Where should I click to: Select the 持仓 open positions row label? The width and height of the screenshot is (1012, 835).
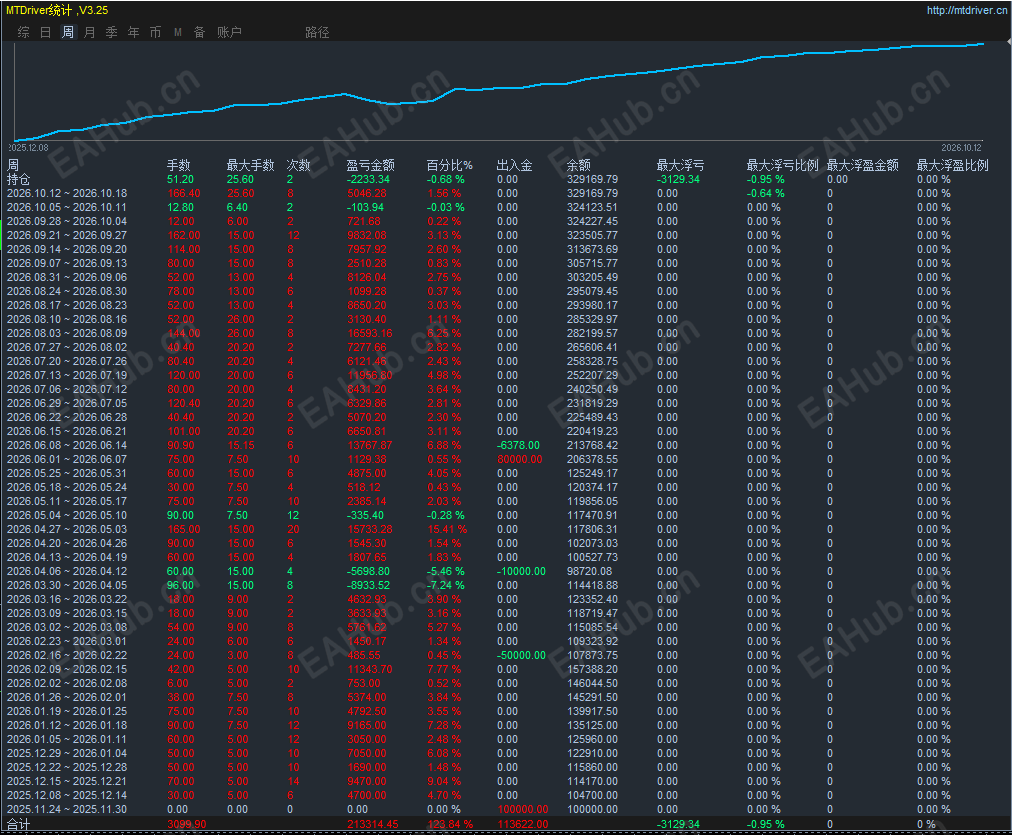19,179
